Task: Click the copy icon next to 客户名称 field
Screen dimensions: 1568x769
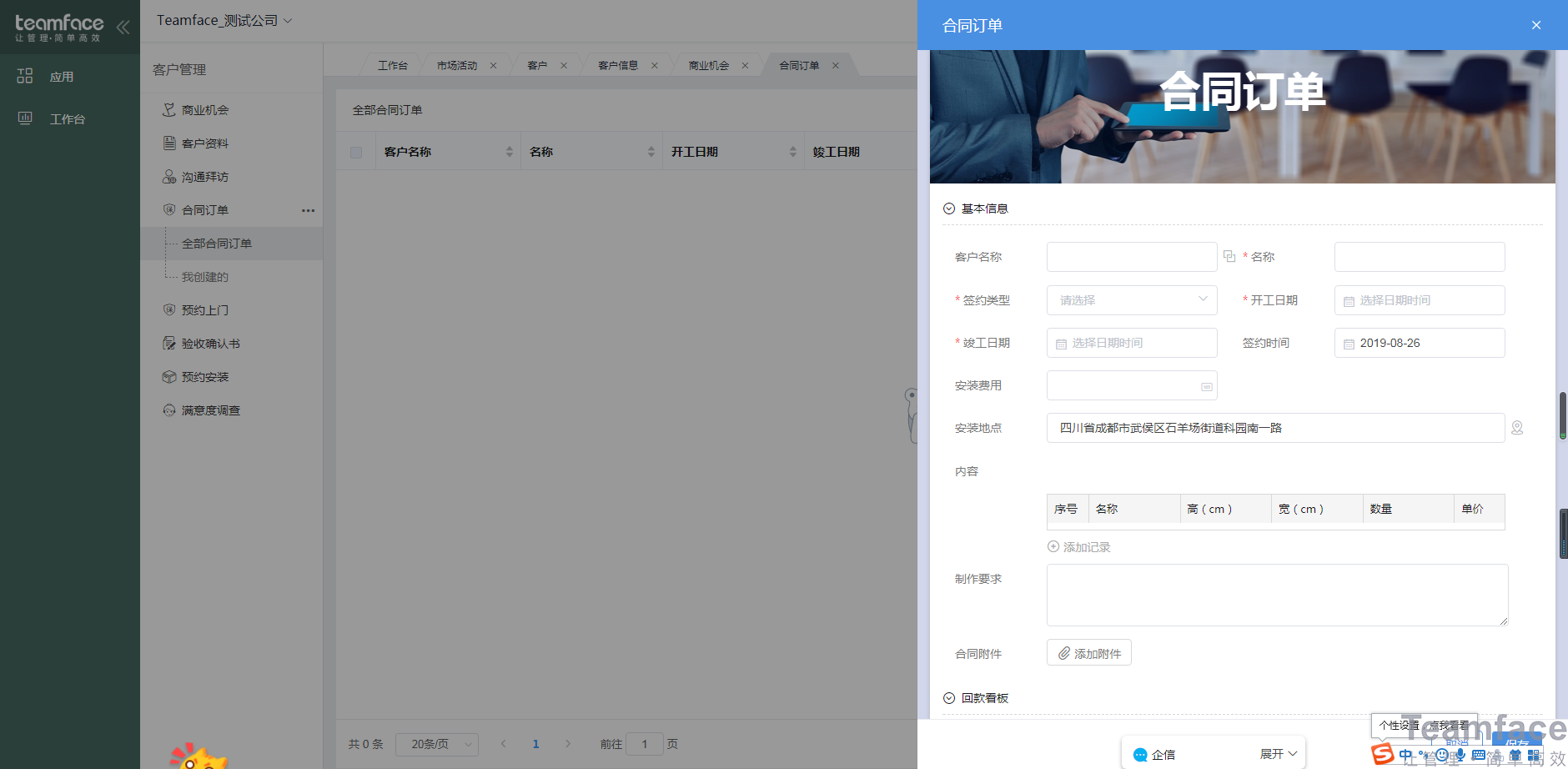Action: pos(1229,256)
